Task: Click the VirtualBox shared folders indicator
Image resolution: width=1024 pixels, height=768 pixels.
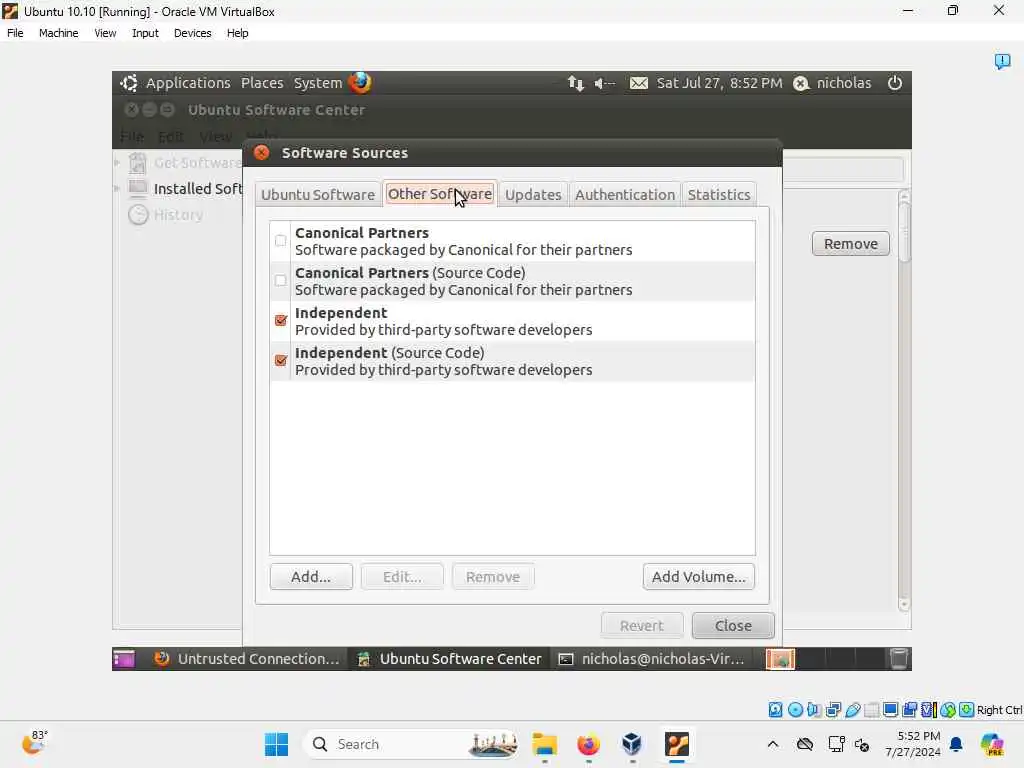Action: click(871, 710)
